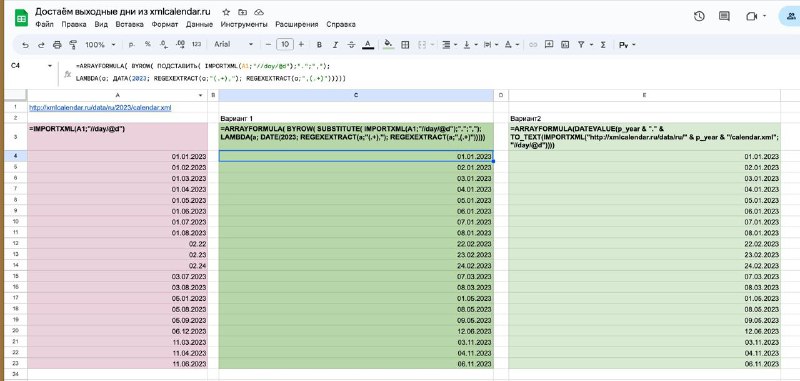This screenshot has width=800, height=381.
Task: Select row 23 header
Action: [15, 364]
